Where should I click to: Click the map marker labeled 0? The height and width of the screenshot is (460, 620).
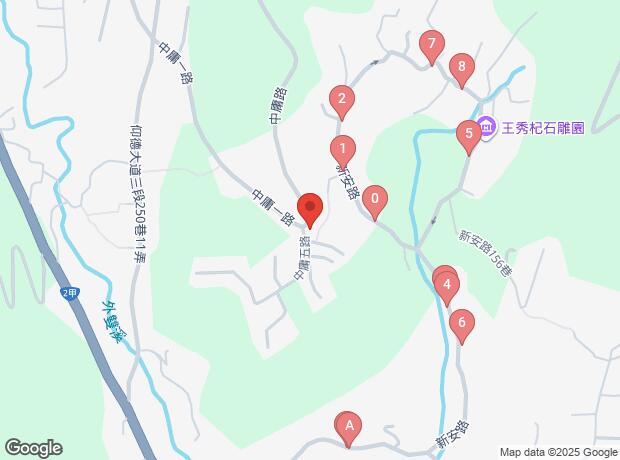(x=375, y=202)
